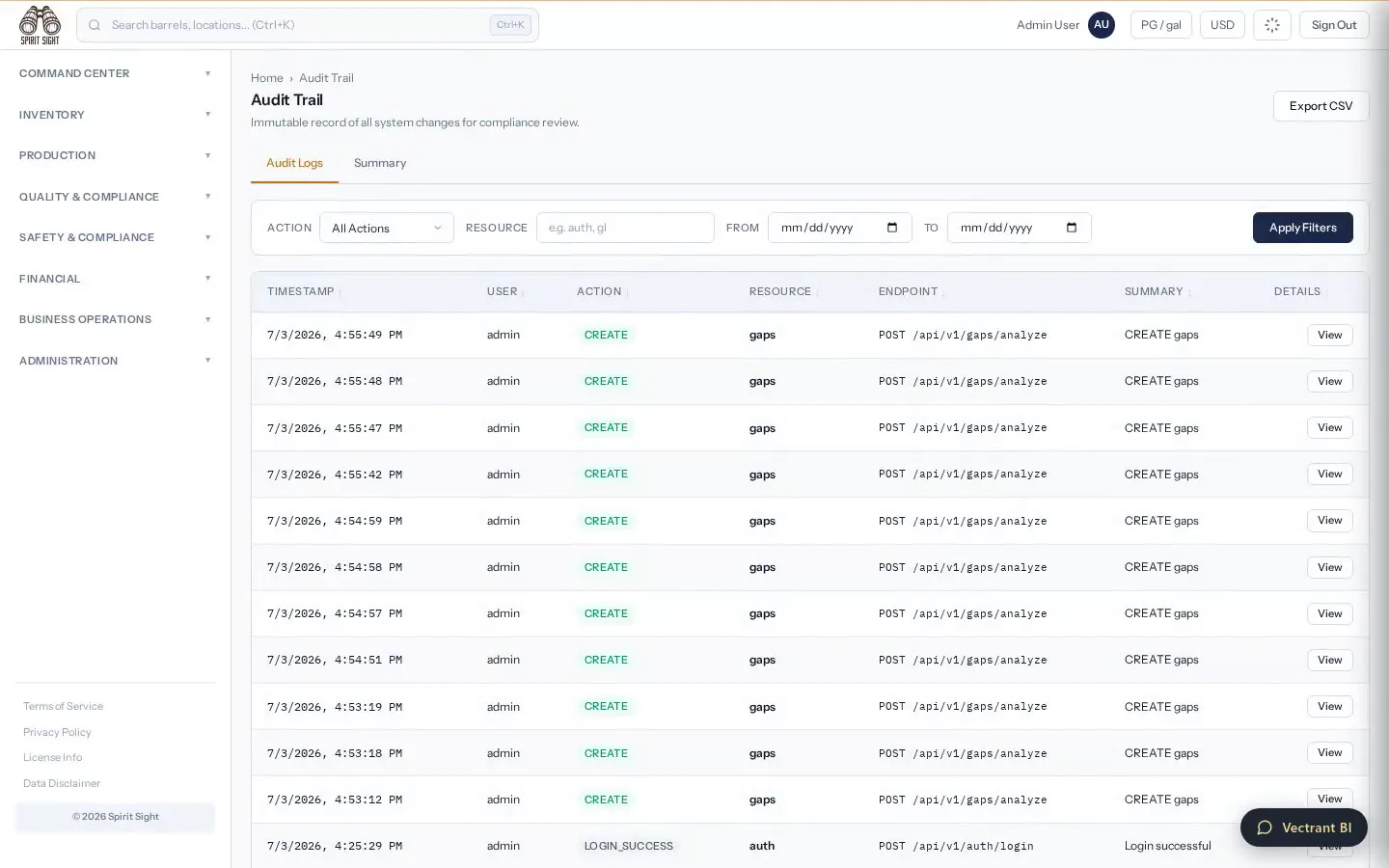The height and width of the screenshot is (868, 1389).
Task: View details for the 4:55:49 PM entry
Action: (1329, 335)
